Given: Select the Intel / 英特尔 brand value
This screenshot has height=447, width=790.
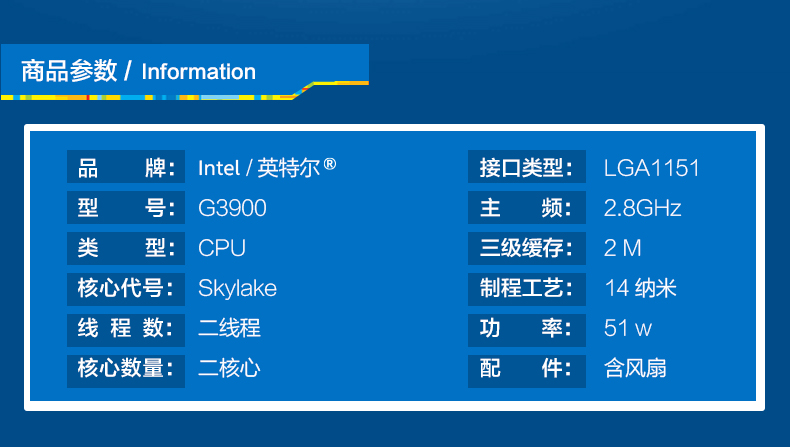Looking at the screenshot, I should pyautogui.click(x=266, y=168).
